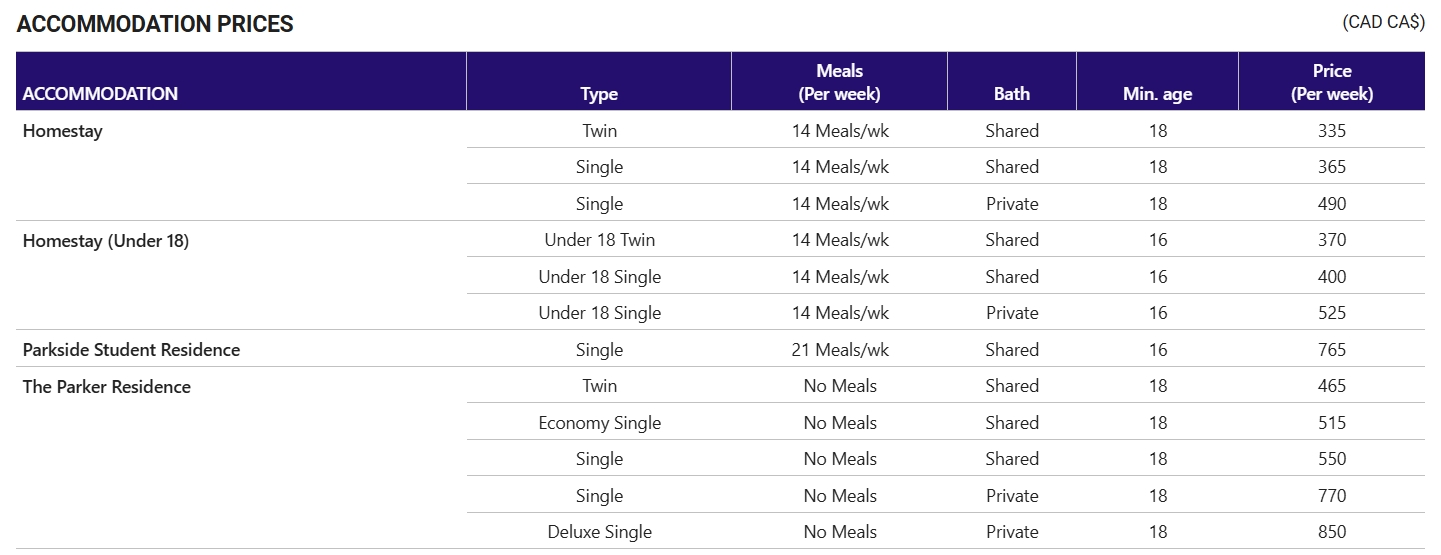
Task: Select the Economy Single room type
Action: 599,423
